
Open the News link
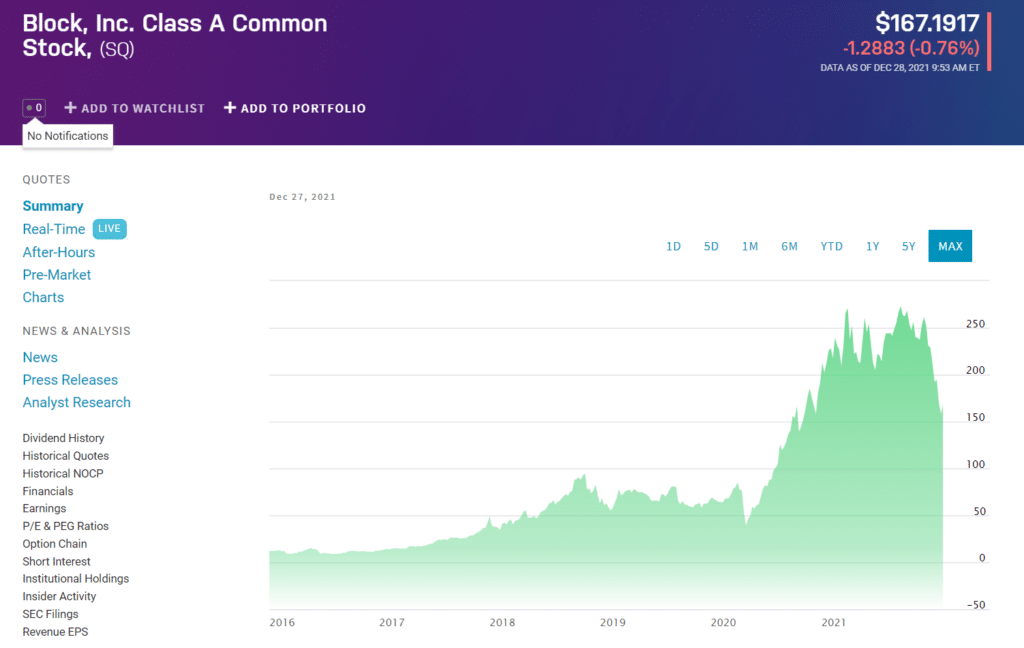tap(40, 357)
